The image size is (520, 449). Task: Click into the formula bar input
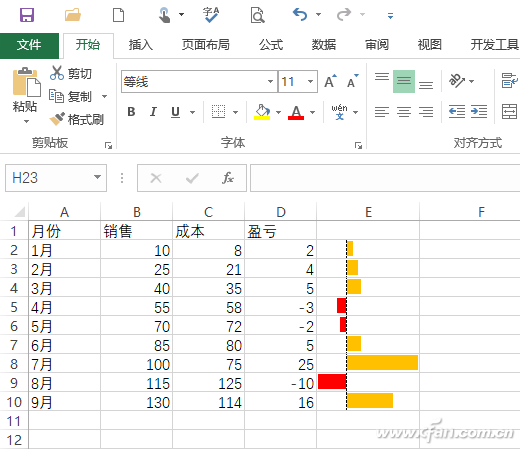click(x=385, y=178)
